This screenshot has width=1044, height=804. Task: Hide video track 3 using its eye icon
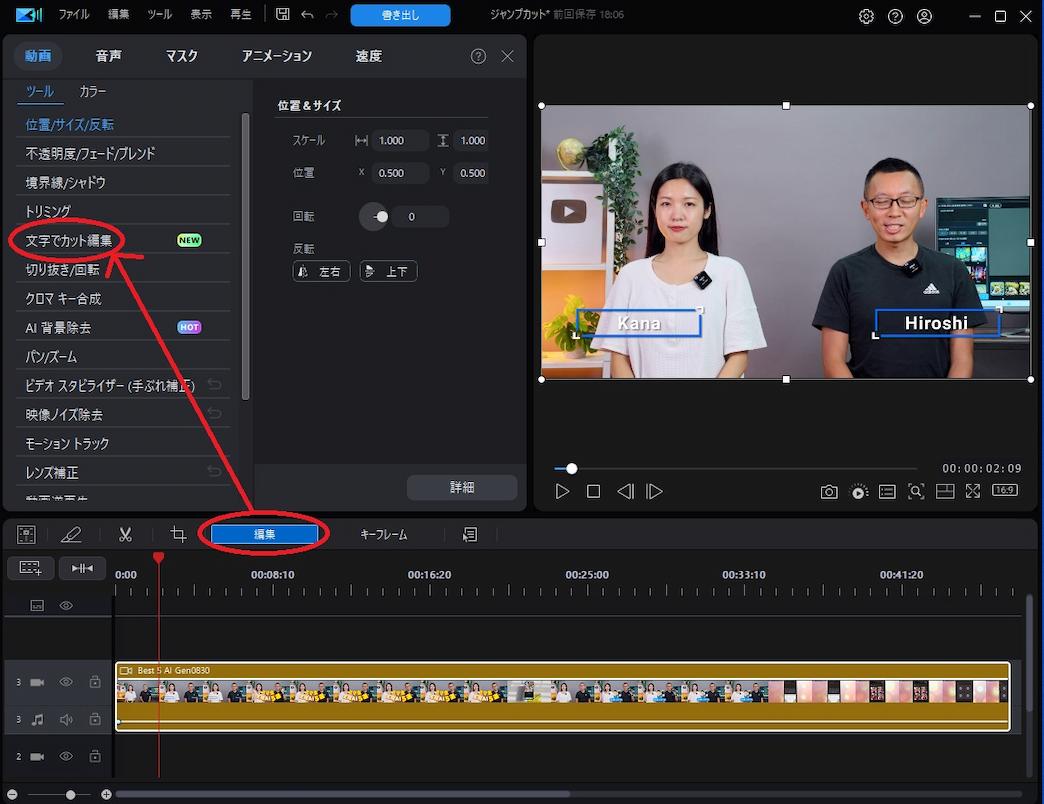coord(66,682)
